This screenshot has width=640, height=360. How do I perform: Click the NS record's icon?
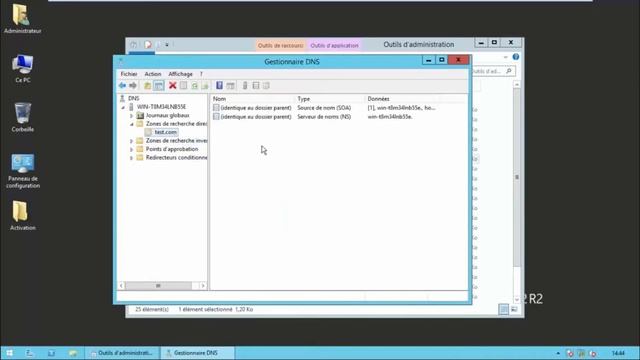(216, 117)
